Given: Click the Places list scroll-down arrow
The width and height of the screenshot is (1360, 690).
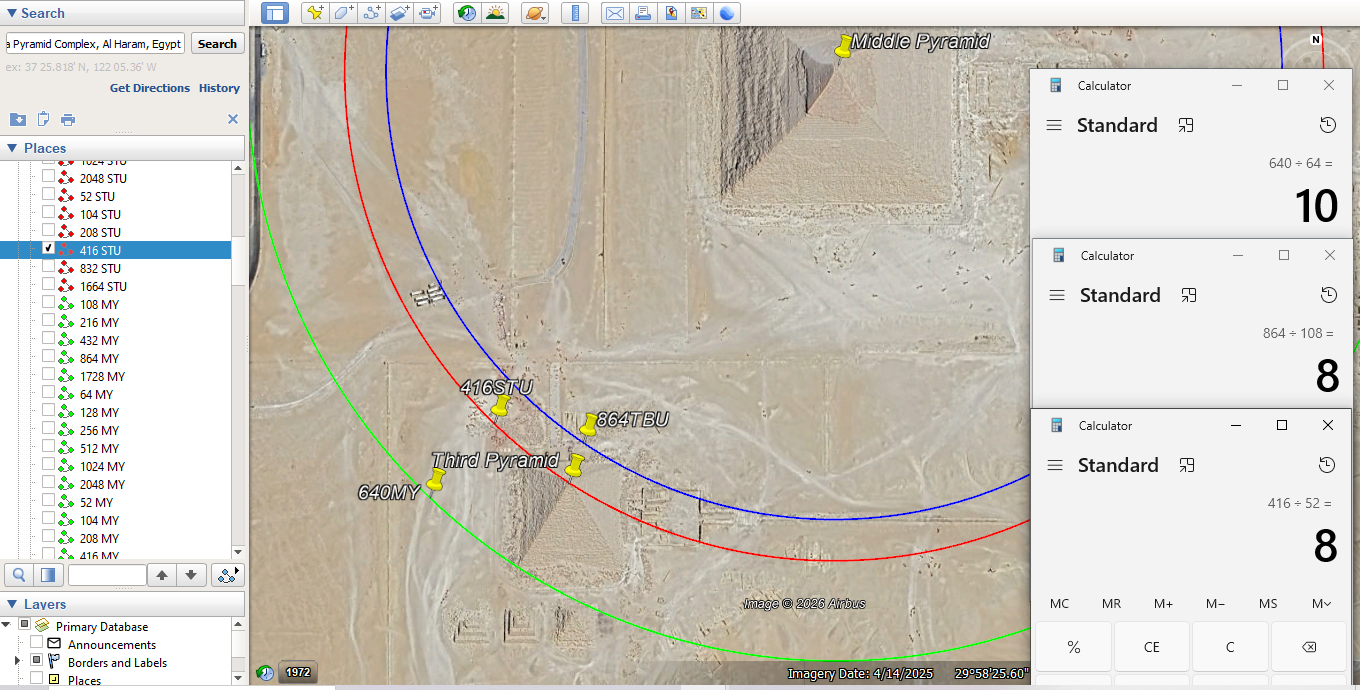Looking at the screenshot, I should (x=238, y=551).
